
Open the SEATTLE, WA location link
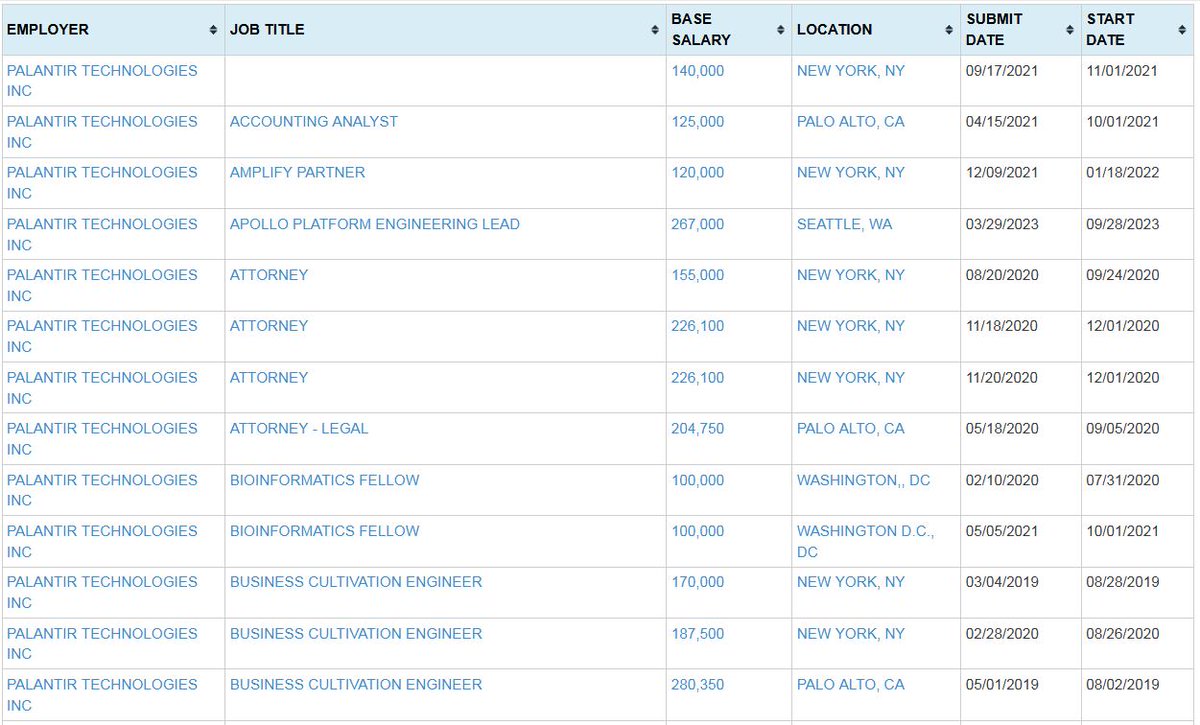pos(845,224)
